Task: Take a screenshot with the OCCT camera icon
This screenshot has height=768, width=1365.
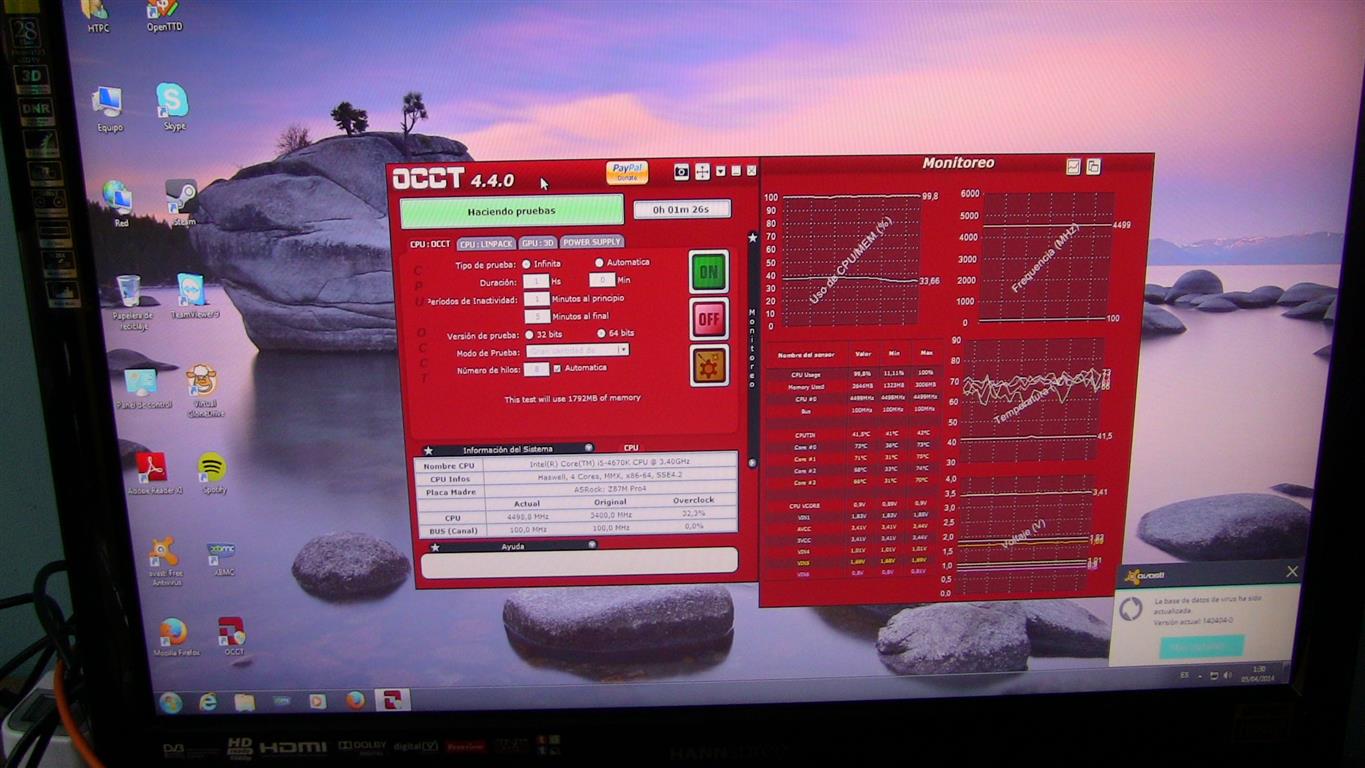Action: pyautogui.click(x=681, y=172)
